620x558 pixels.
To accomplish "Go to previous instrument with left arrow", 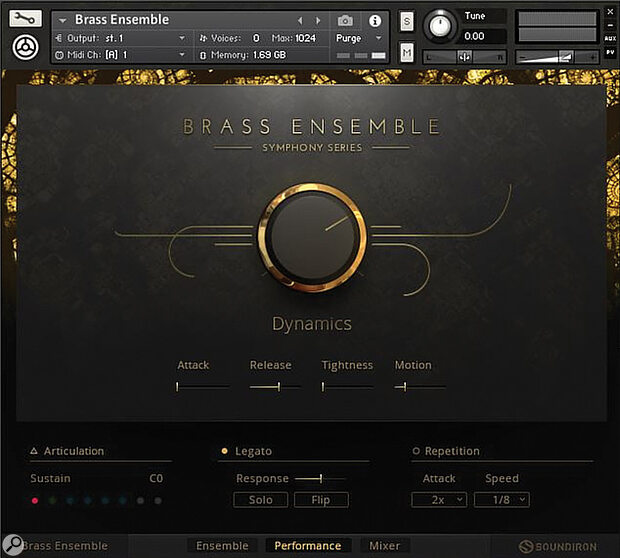I will [x=300, y=20].
